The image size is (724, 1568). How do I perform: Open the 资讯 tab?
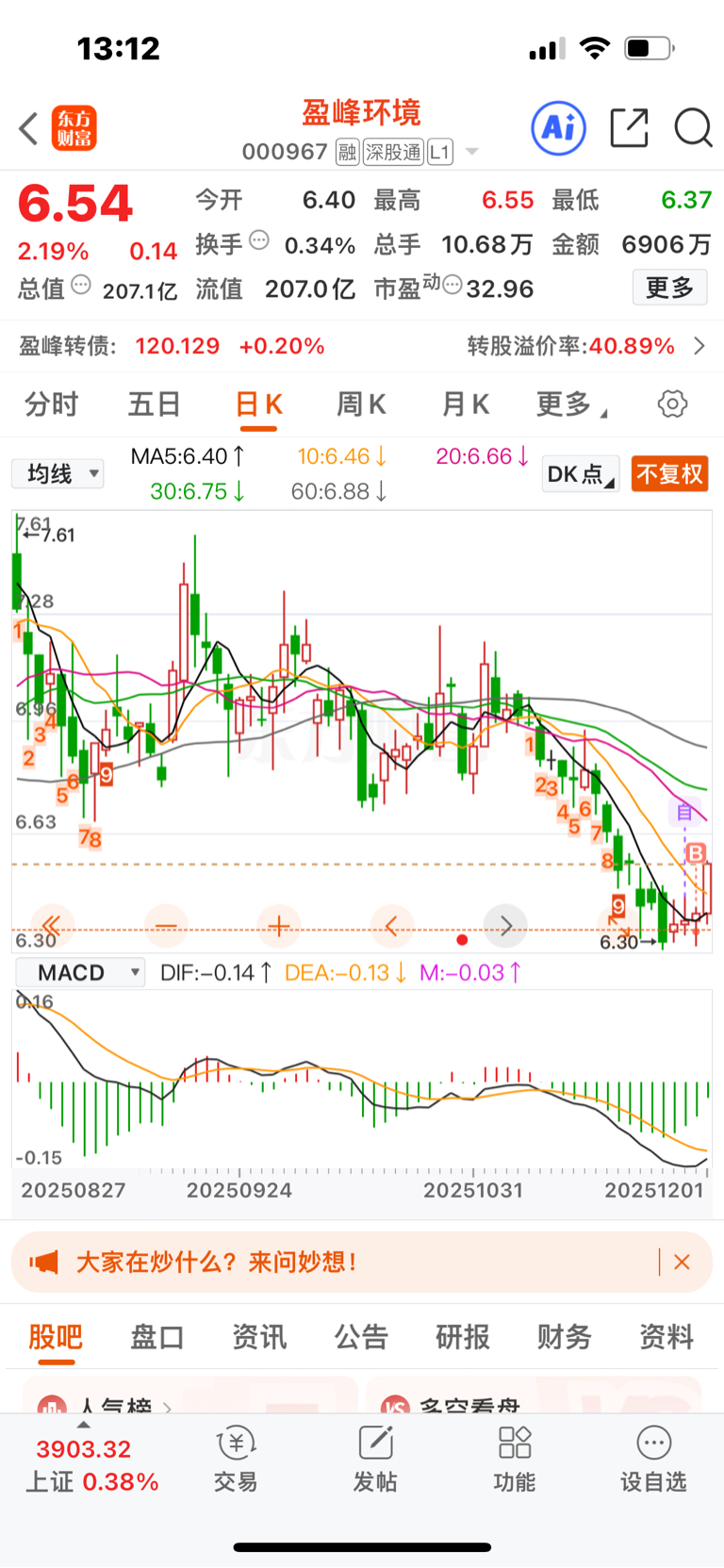(259, 1337)
